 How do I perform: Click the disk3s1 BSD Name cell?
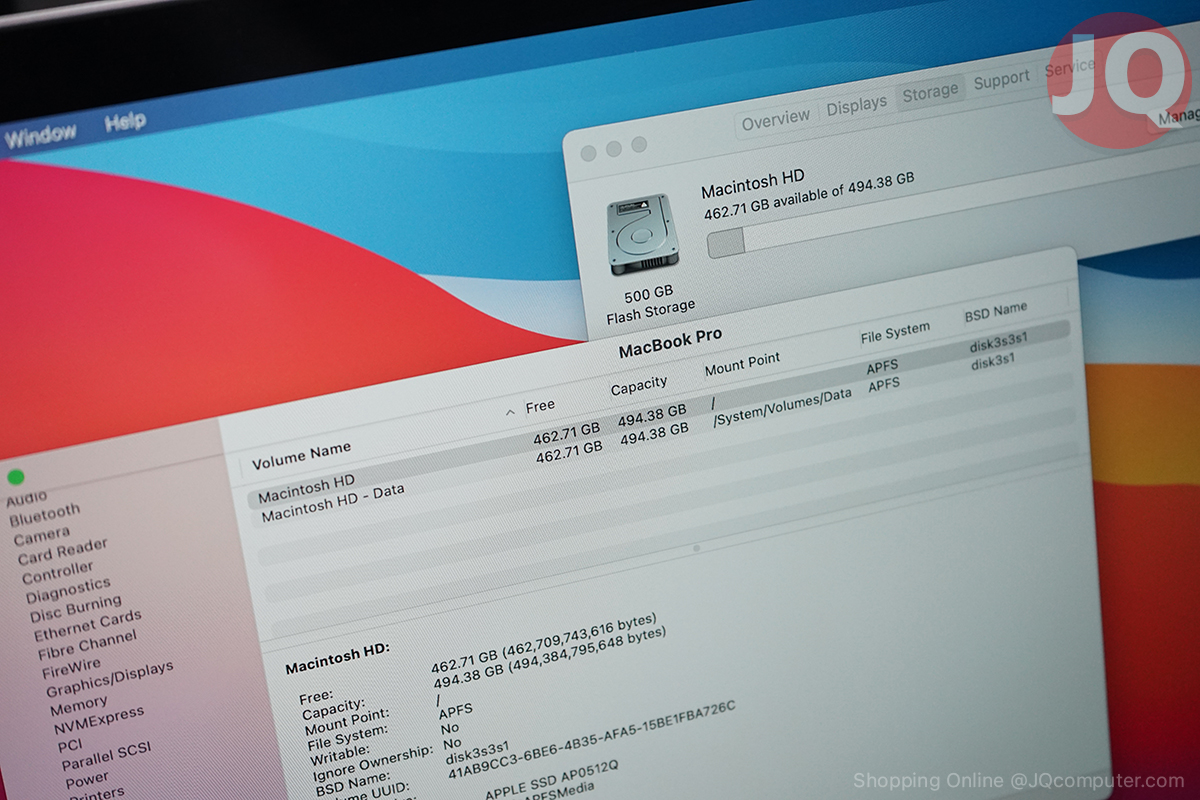(992, 364)
